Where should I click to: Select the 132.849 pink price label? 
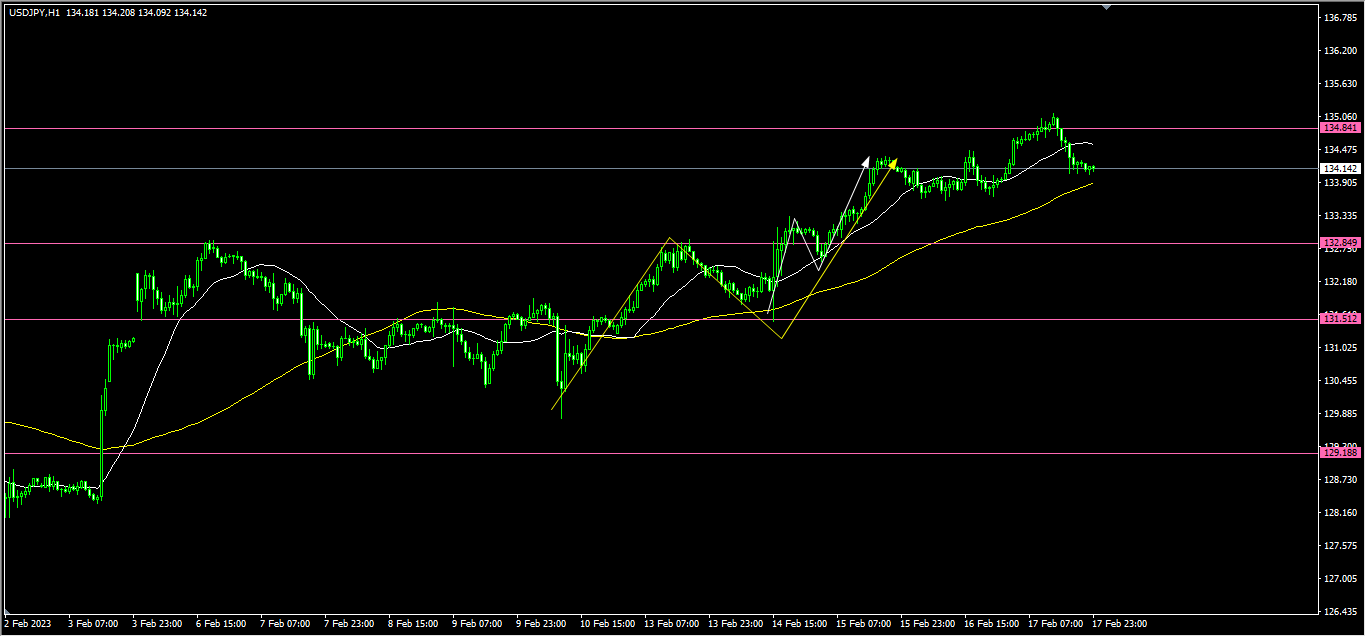click(x=1340, y=243)
